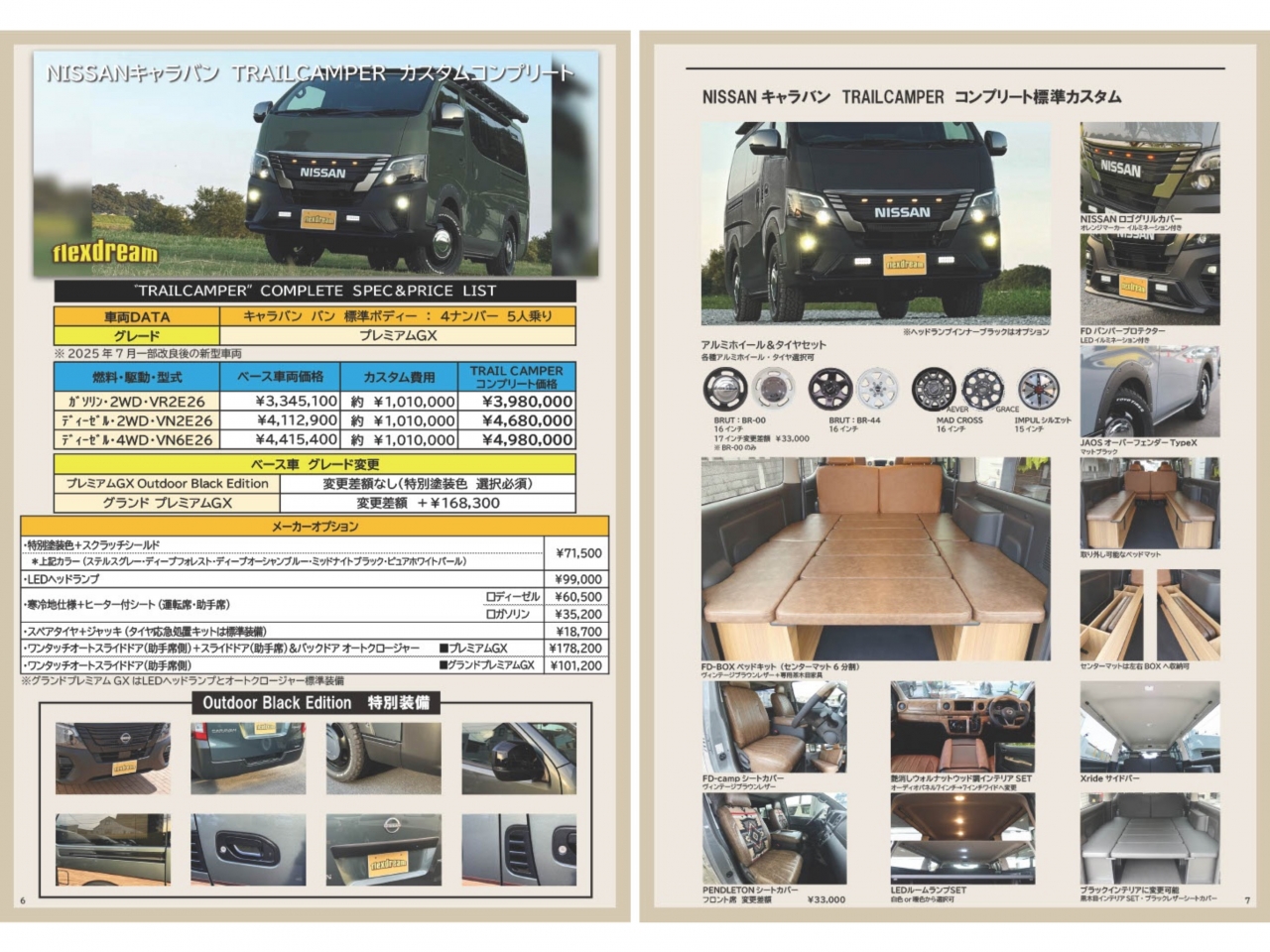Select the ディーゼル・2WD・VN2E26 row label

[x=137, y=420]
